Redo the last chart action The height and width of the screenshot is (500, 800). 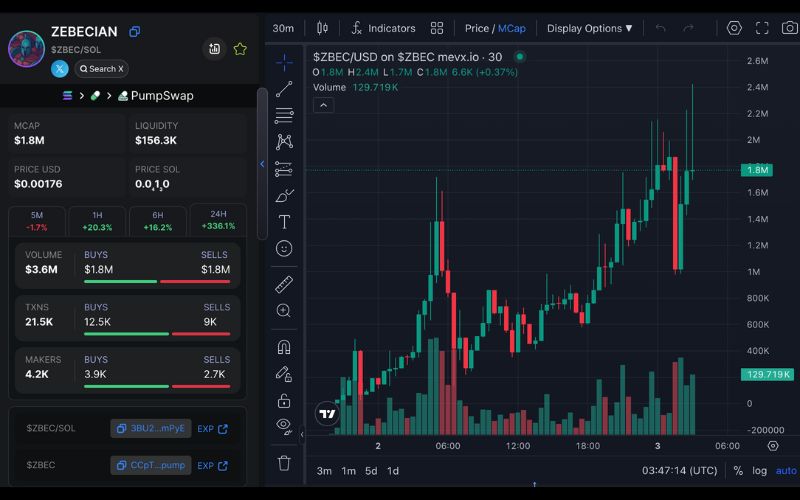click(x=688, y=28)
